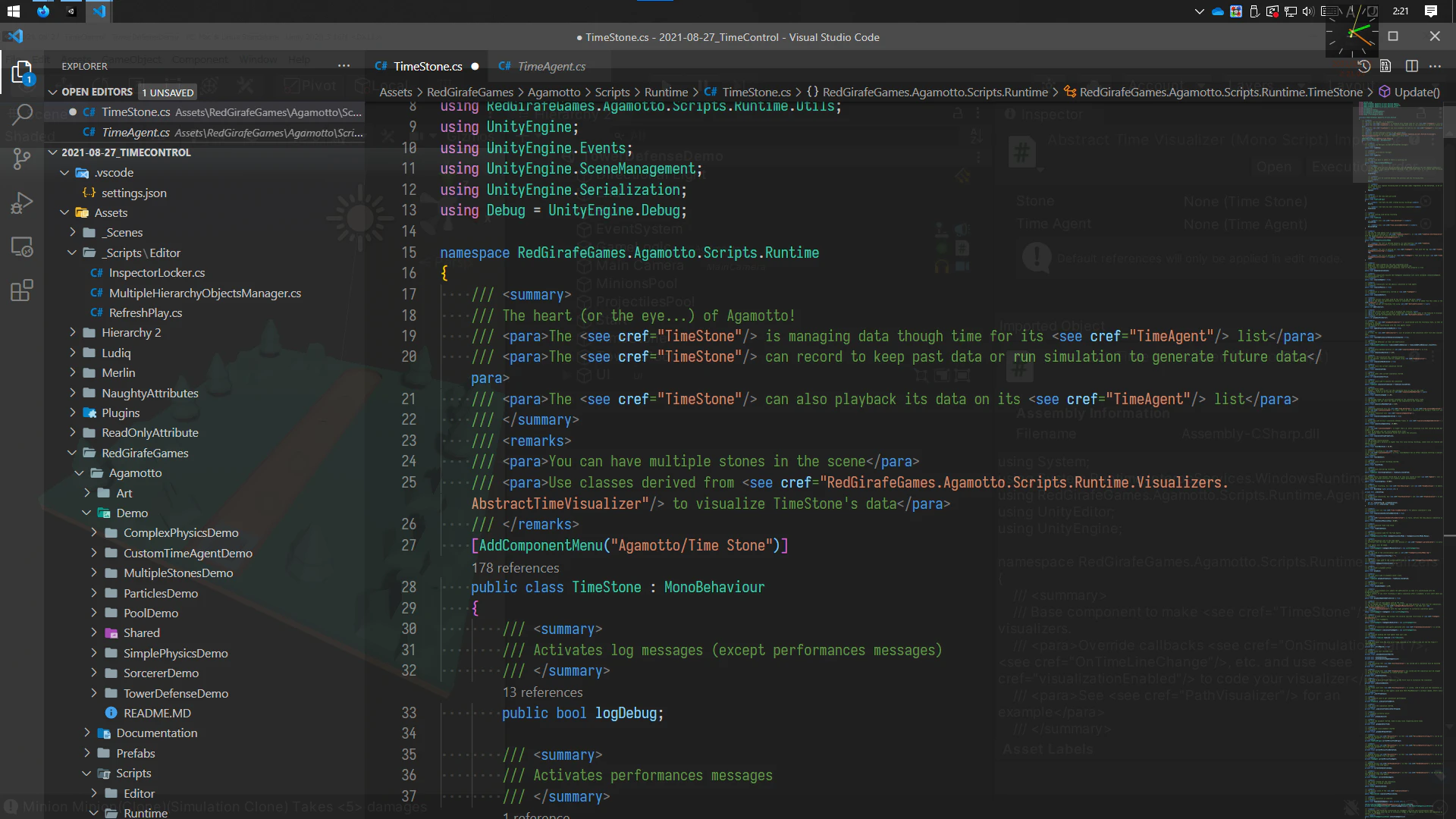Click the open timeline history icon
The width and height of the screenshot is (1456, 819).
click(1364, 66)
